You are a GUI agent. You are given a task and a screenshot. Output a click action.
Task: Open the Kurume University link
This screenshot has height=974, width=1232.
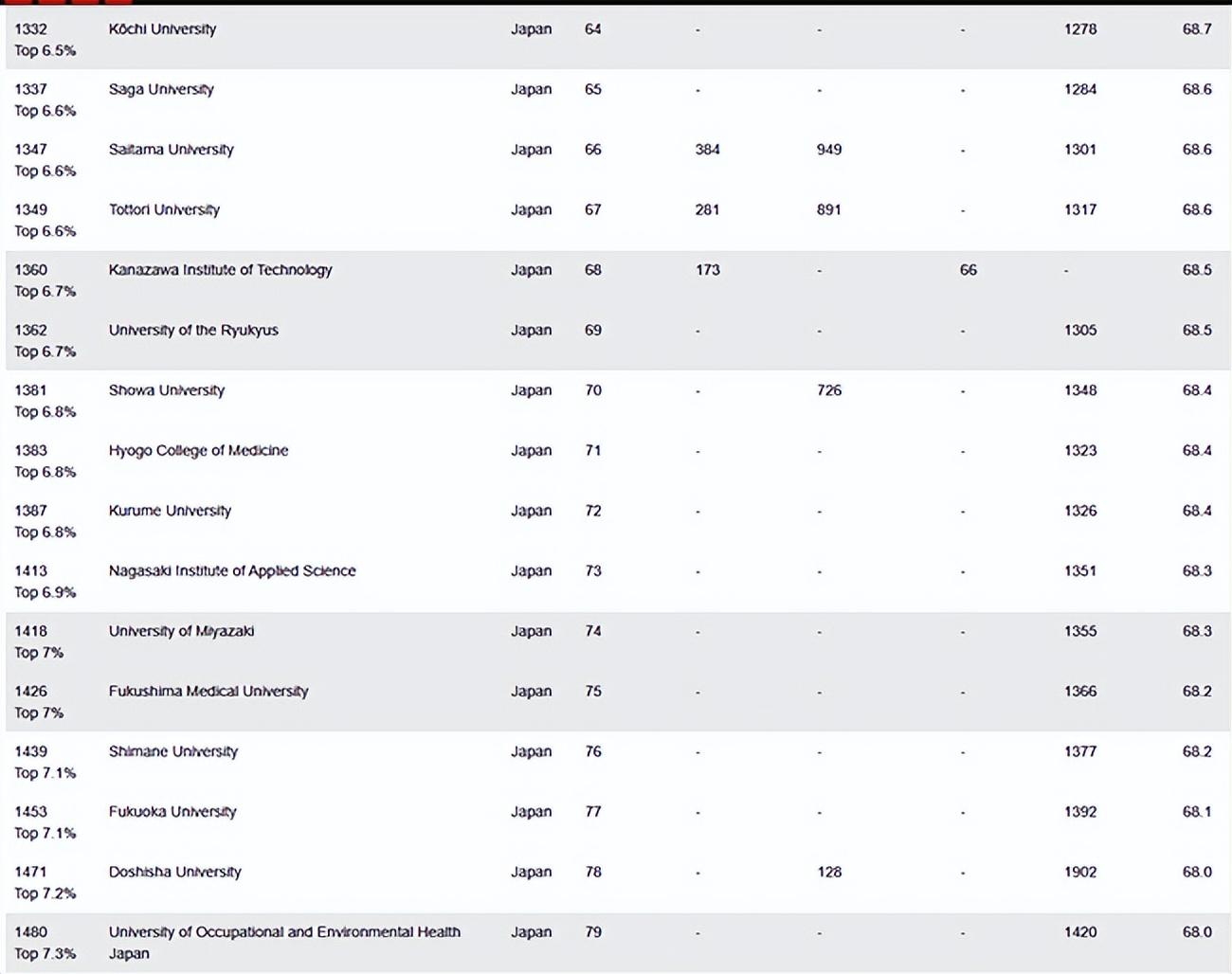170,511
